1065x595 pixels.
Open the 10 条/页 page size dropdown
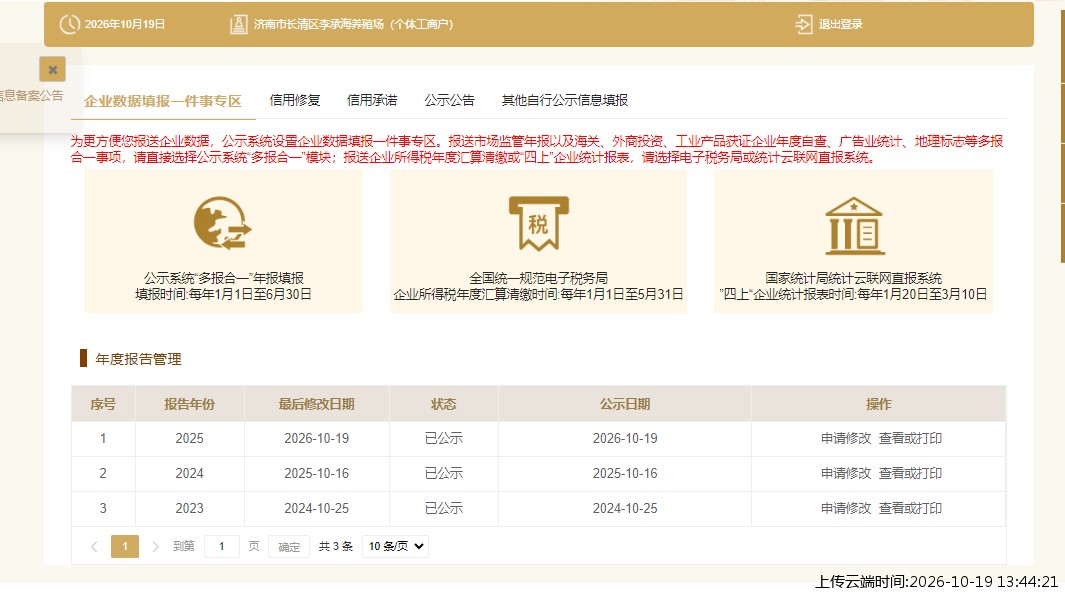[x=395, y=546]
